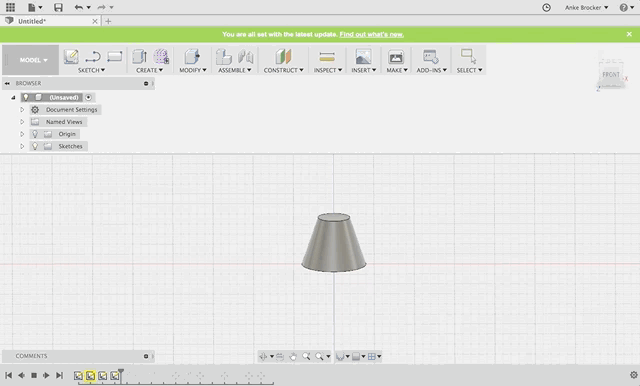
Task: Activate the Unsaved component radio button
Action: (89, 97)
